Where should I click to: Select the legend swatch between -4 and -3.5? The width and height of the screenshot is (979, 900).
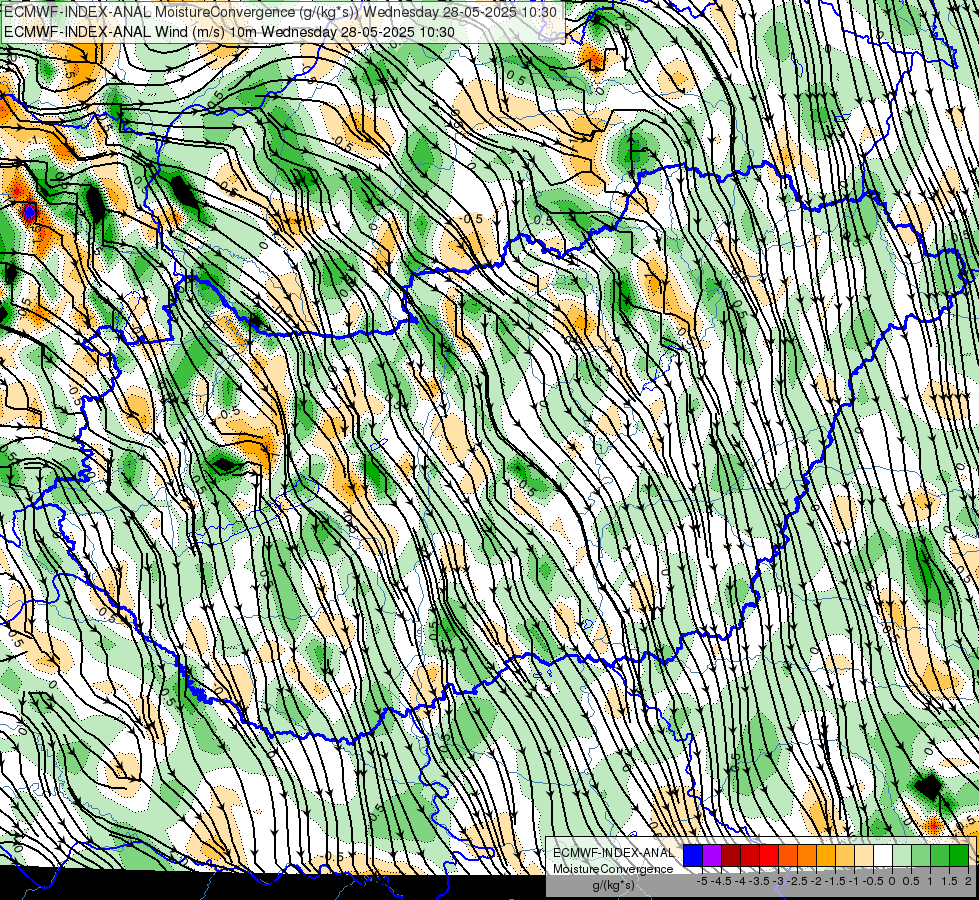(x=750, y=855)
